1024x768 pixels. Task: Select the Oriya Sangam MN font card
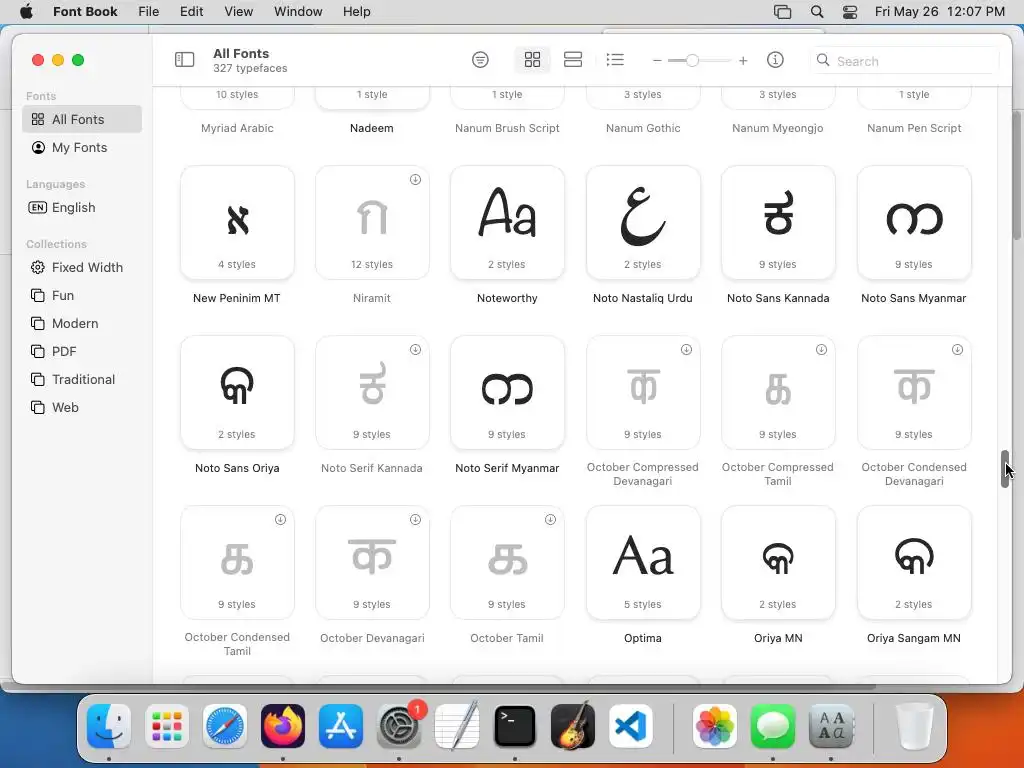click(x=914, y=562)
